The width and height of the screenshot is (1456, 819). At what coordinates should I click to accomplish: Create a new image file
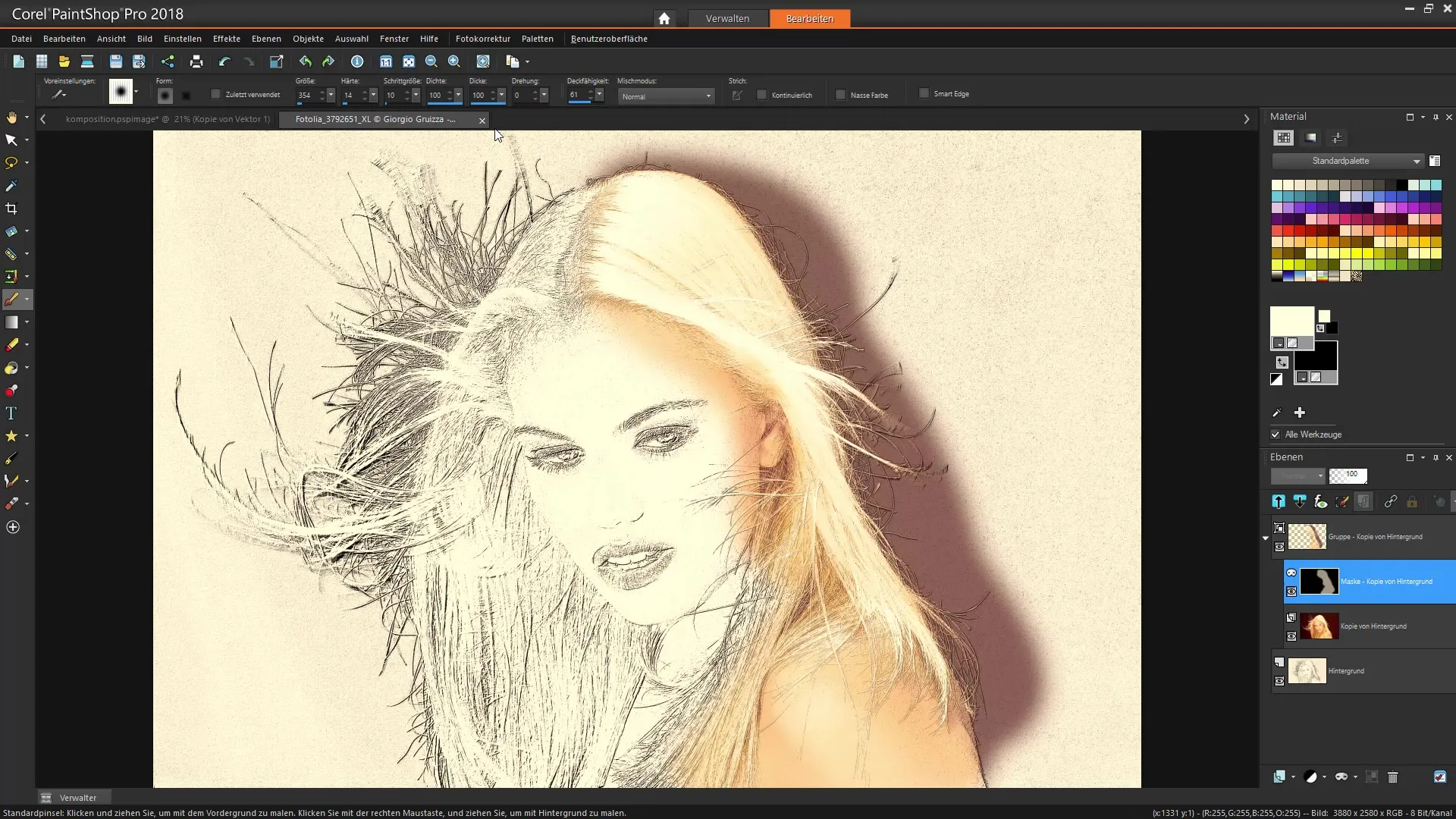[x=18, y=61]
